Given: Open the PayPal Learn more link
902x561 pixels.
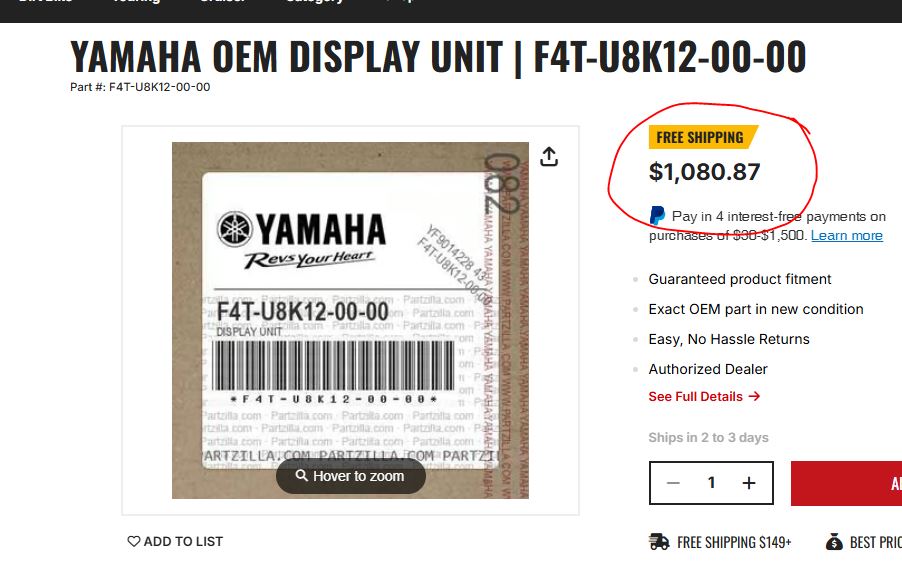Looking at the screenshot, I should pyautogui.click(x=846, y=235).
